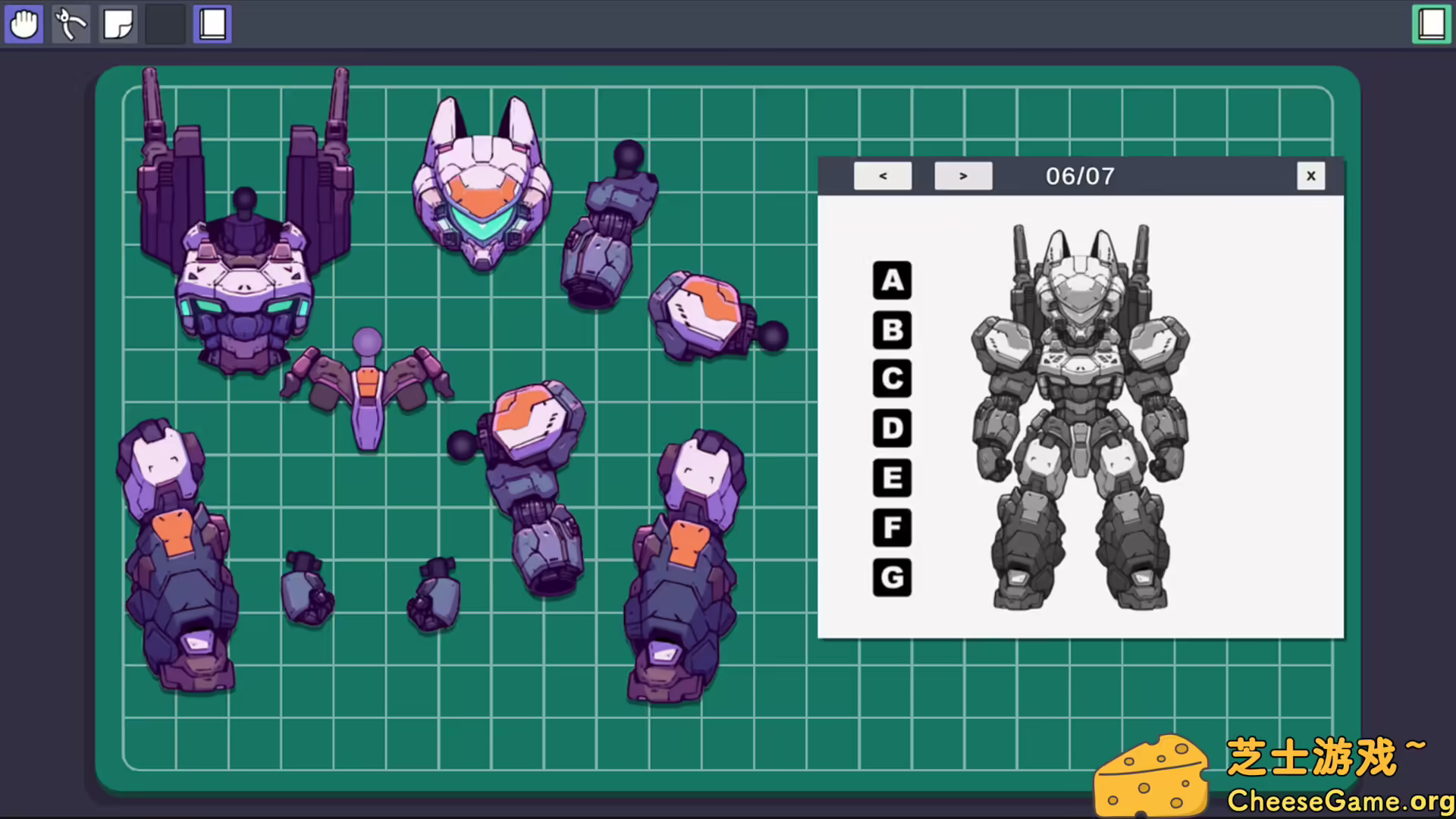Select the sticker peel tool
The height and width of the screenshot is (819, 1456).
pos(118,24)
